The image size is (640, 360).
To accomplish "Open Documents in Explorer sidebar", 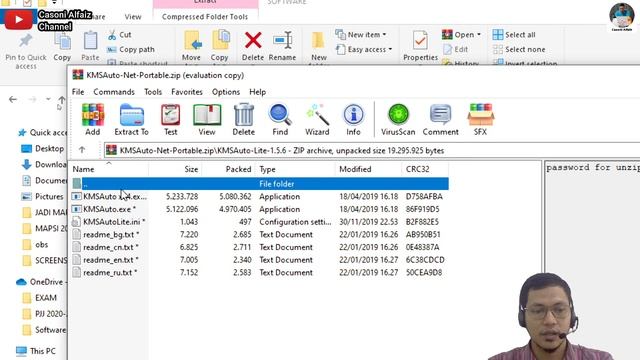I will click(x=44, y=180).
